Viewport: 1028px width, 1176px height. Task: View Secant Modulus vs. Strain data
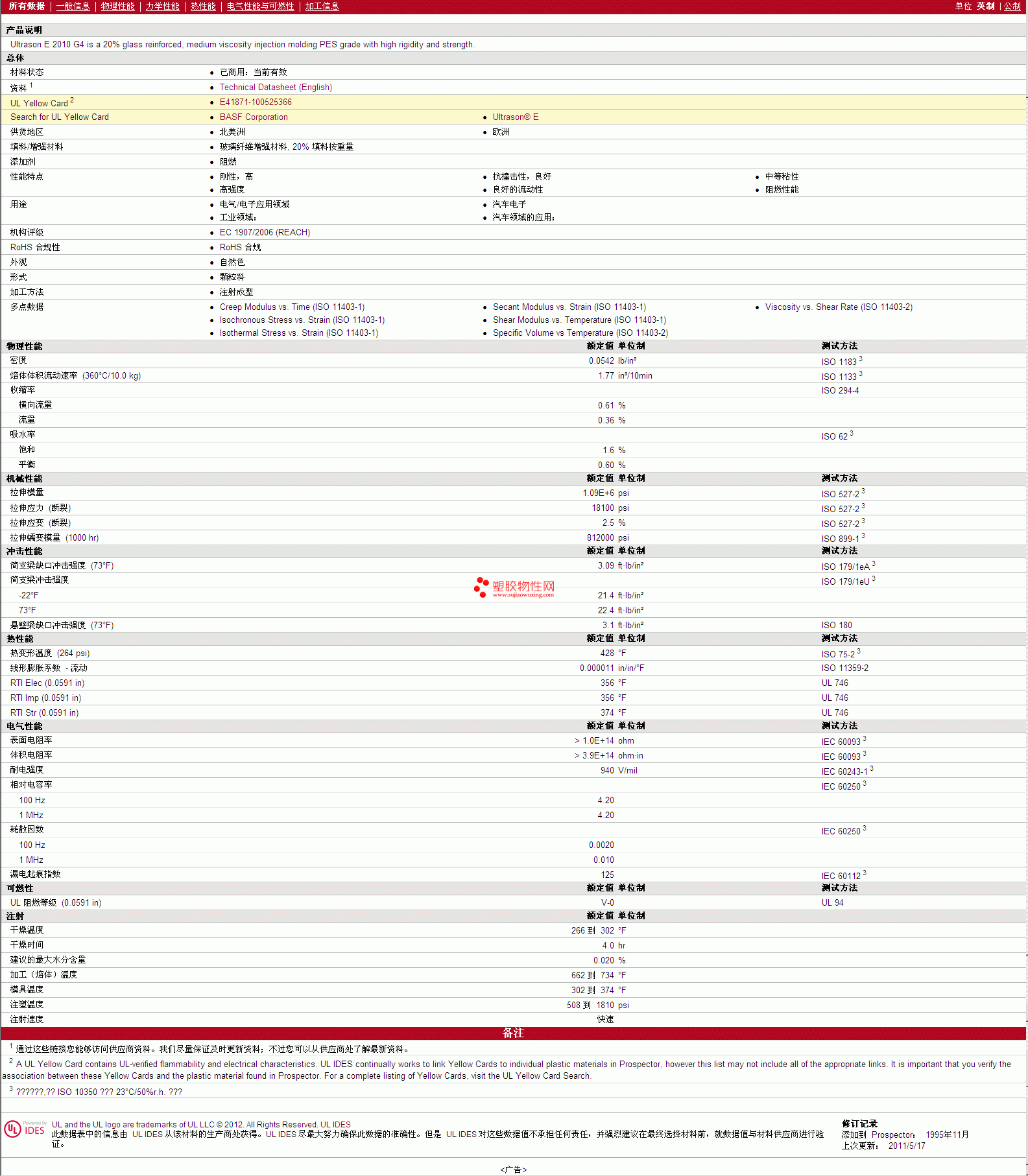[569, 307]
